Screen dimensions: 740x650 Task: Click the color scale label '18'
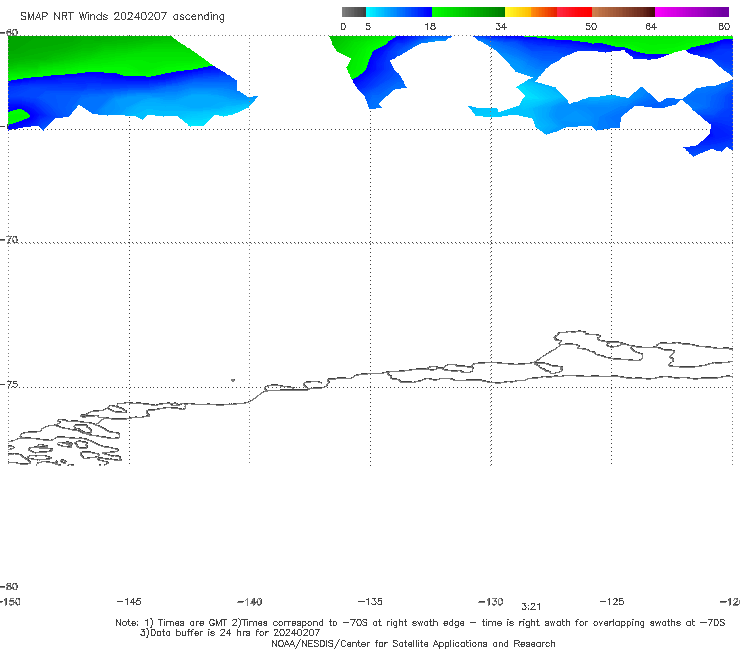click(430, 26)
